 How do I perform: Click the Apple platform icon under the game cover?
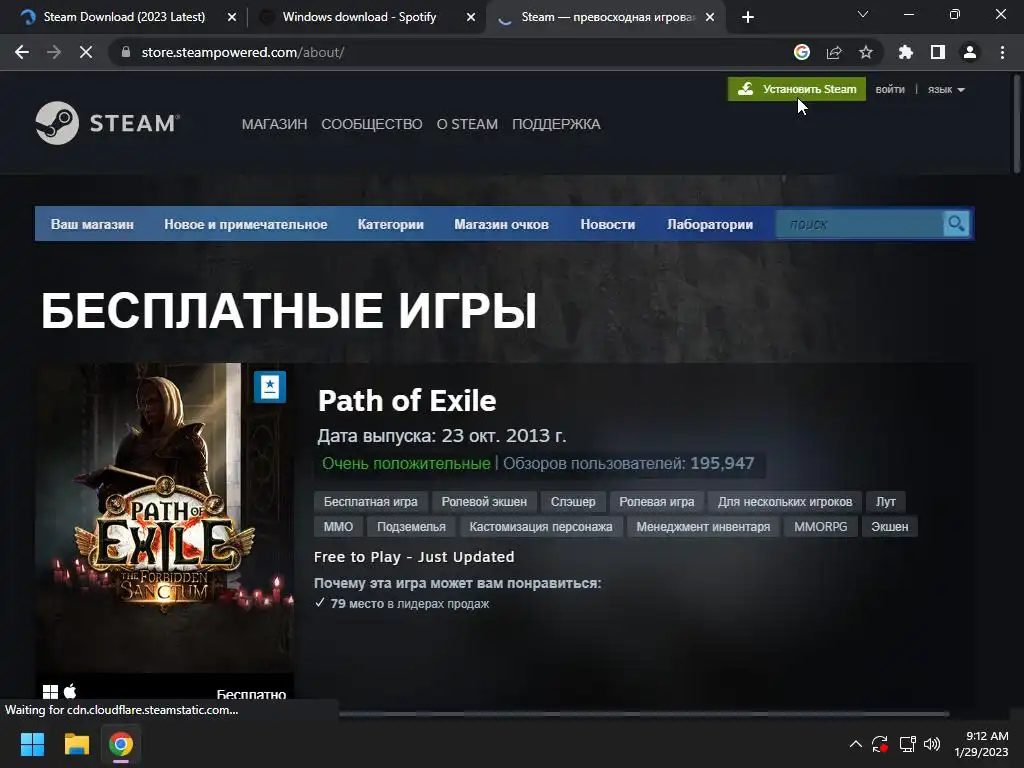point(70,691)
